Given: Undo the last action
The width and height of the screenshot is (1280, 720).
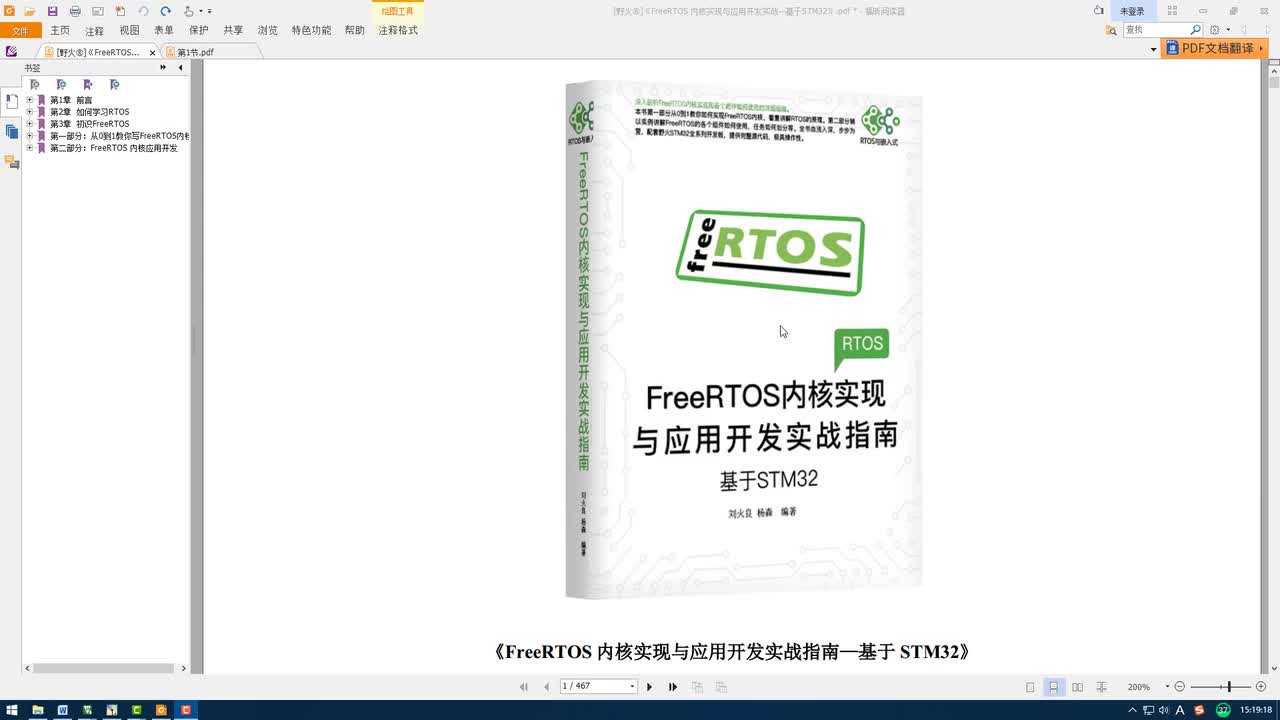Looking at the screenshot, I should pyautogui.click(x=143, y=11).
